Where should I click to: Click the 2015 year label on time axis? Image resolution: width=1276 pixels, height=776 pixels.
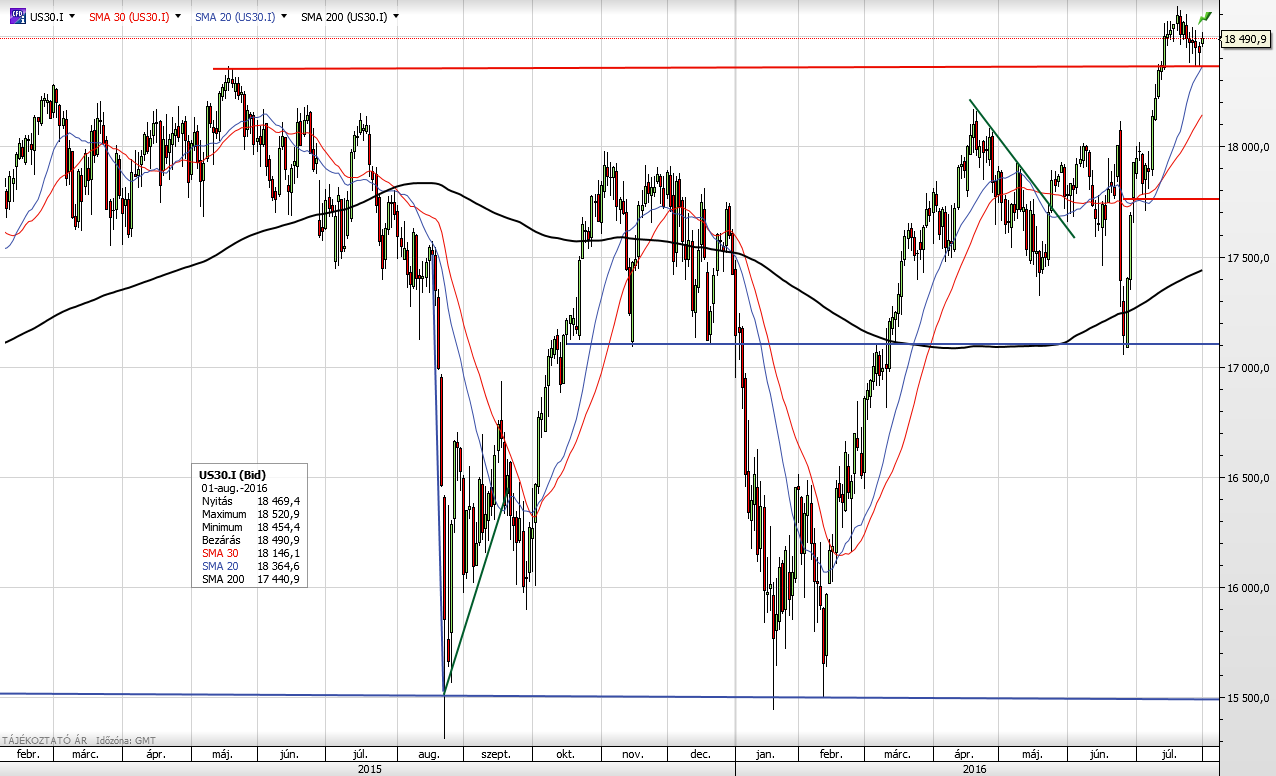370,769
